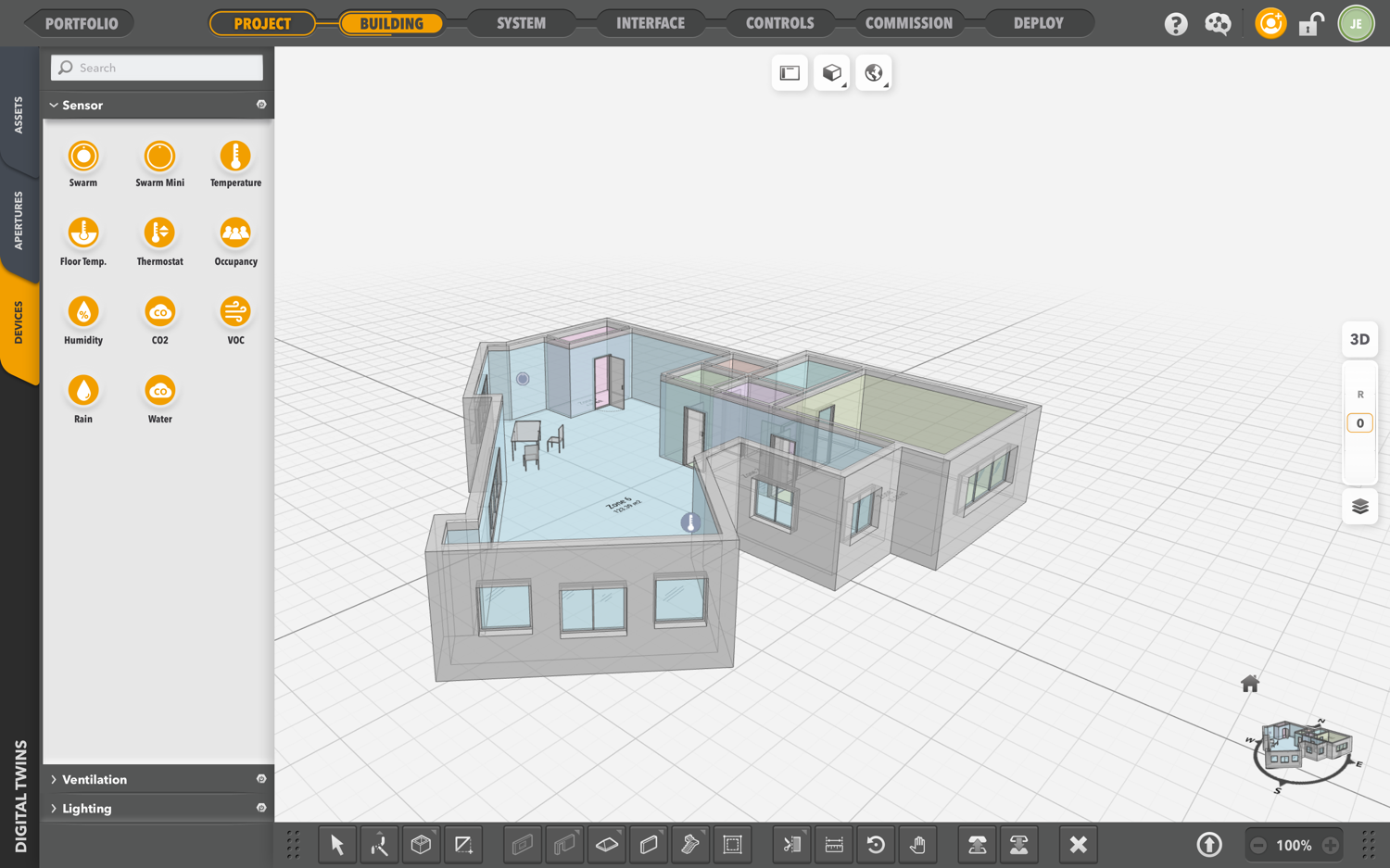Choose the Occupancy sensor
Image resolution: width=1390 pixels, height=868 pixels.
click(x=235, y=233)
